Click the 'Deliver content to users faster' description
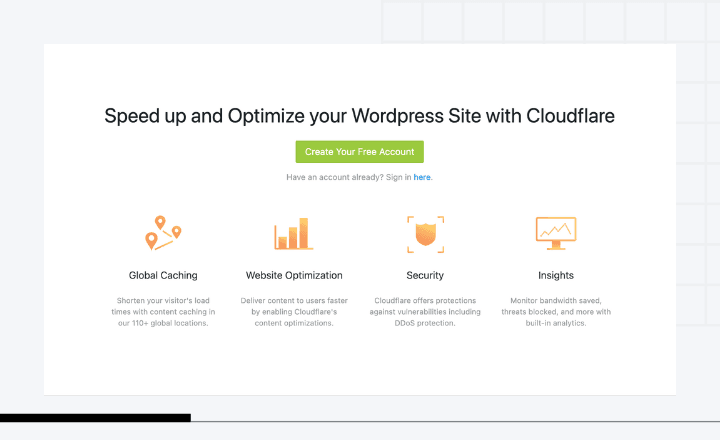The height and width of the screenshot is (440, 720). (294, 312)
